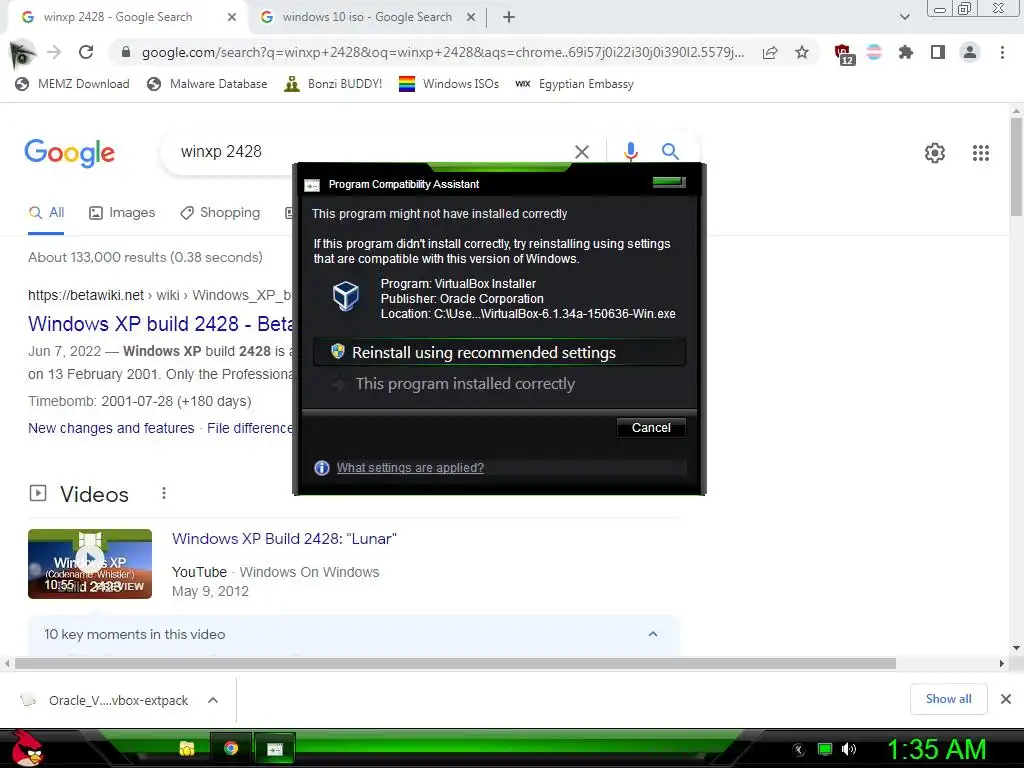
Task: Collapse the 10 key moments section
Action: pyautogui.click(x=652, y=634)
